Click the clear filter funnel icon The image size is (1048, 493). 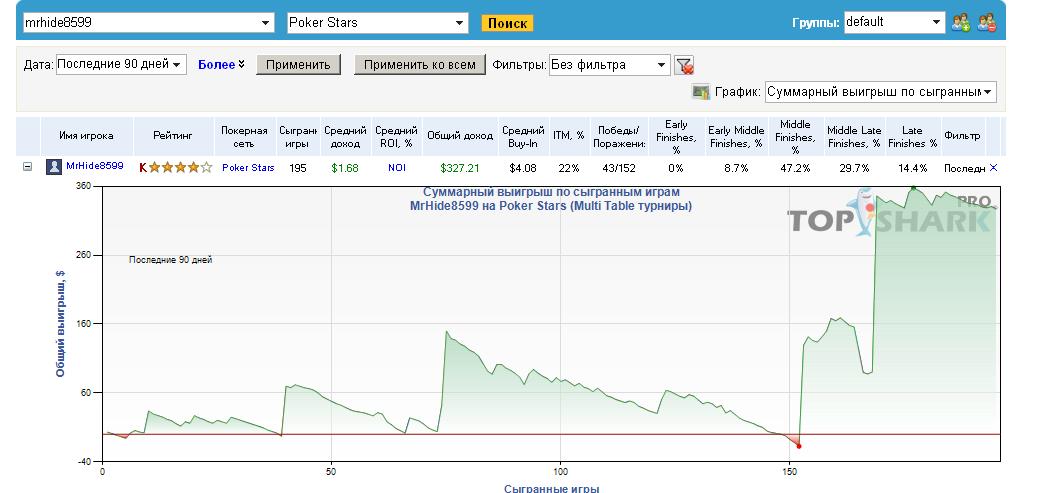[684, 66]
